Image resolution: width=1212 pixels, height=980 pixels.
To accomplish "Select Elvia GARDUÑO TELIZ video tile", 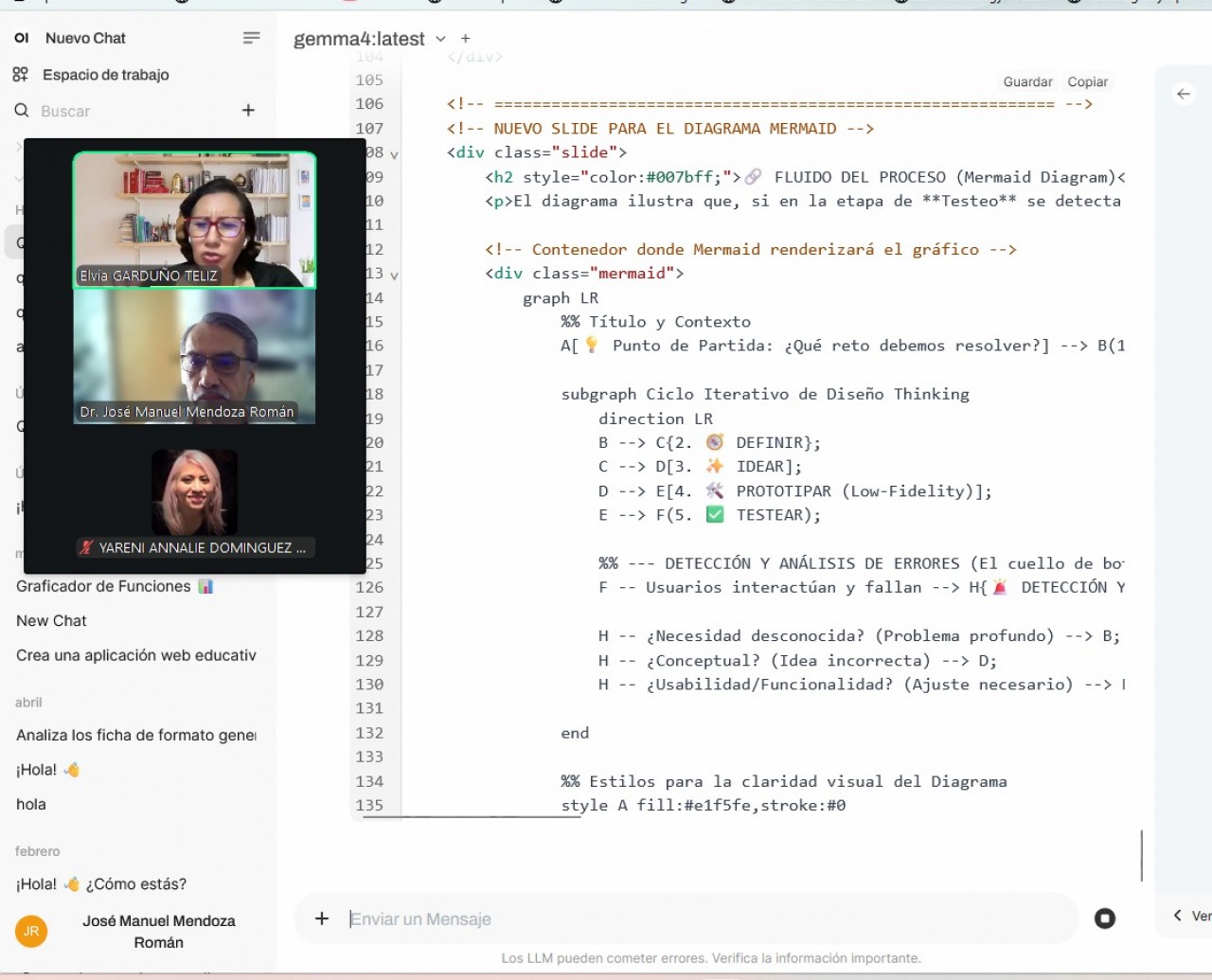I will (194, 220).
